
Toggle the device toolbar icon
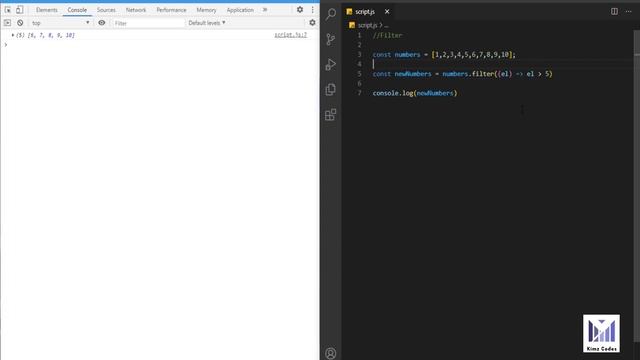pos(20,10)
